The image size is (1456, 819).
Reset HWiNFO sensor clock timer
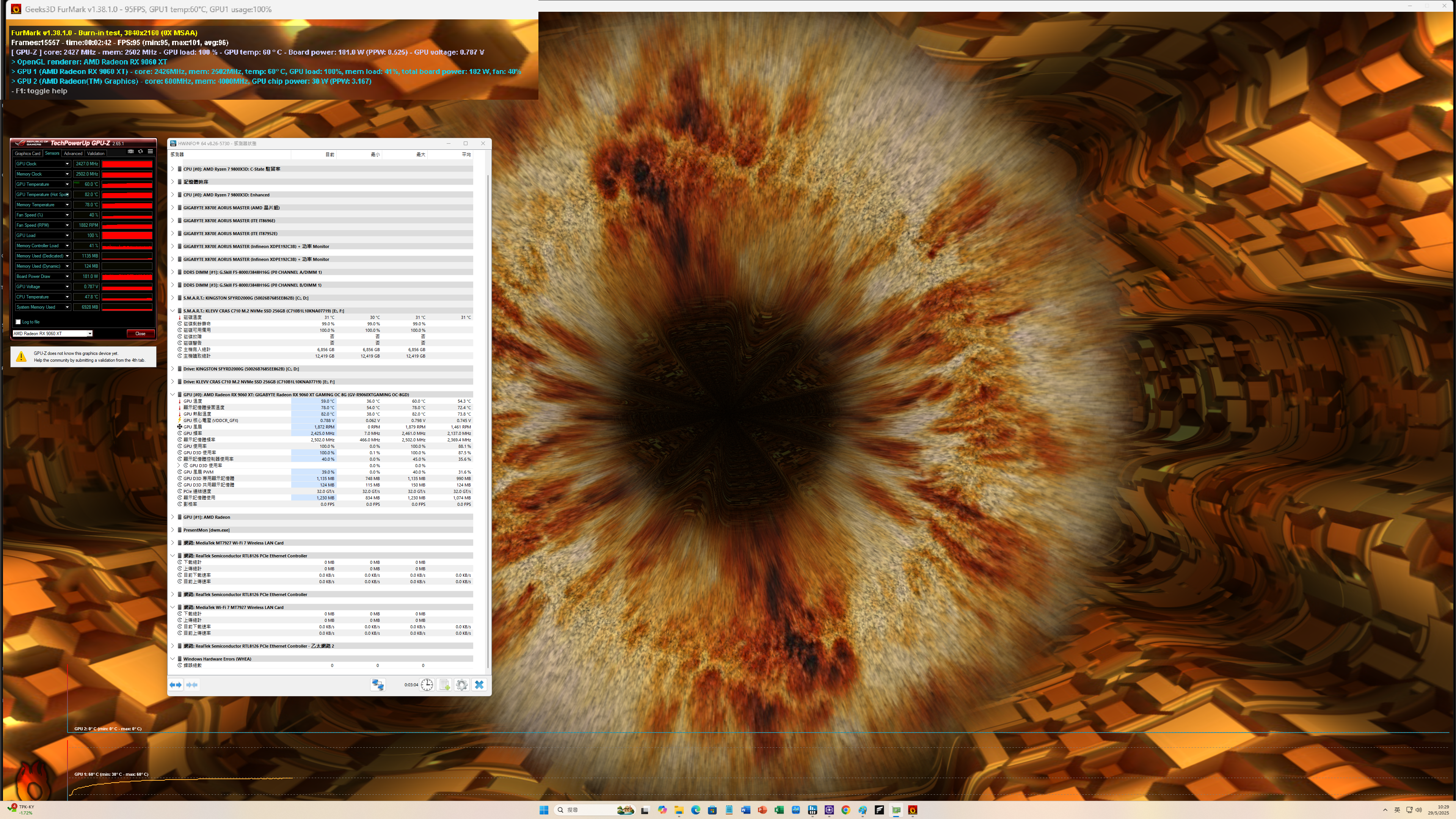coord(427,684)
